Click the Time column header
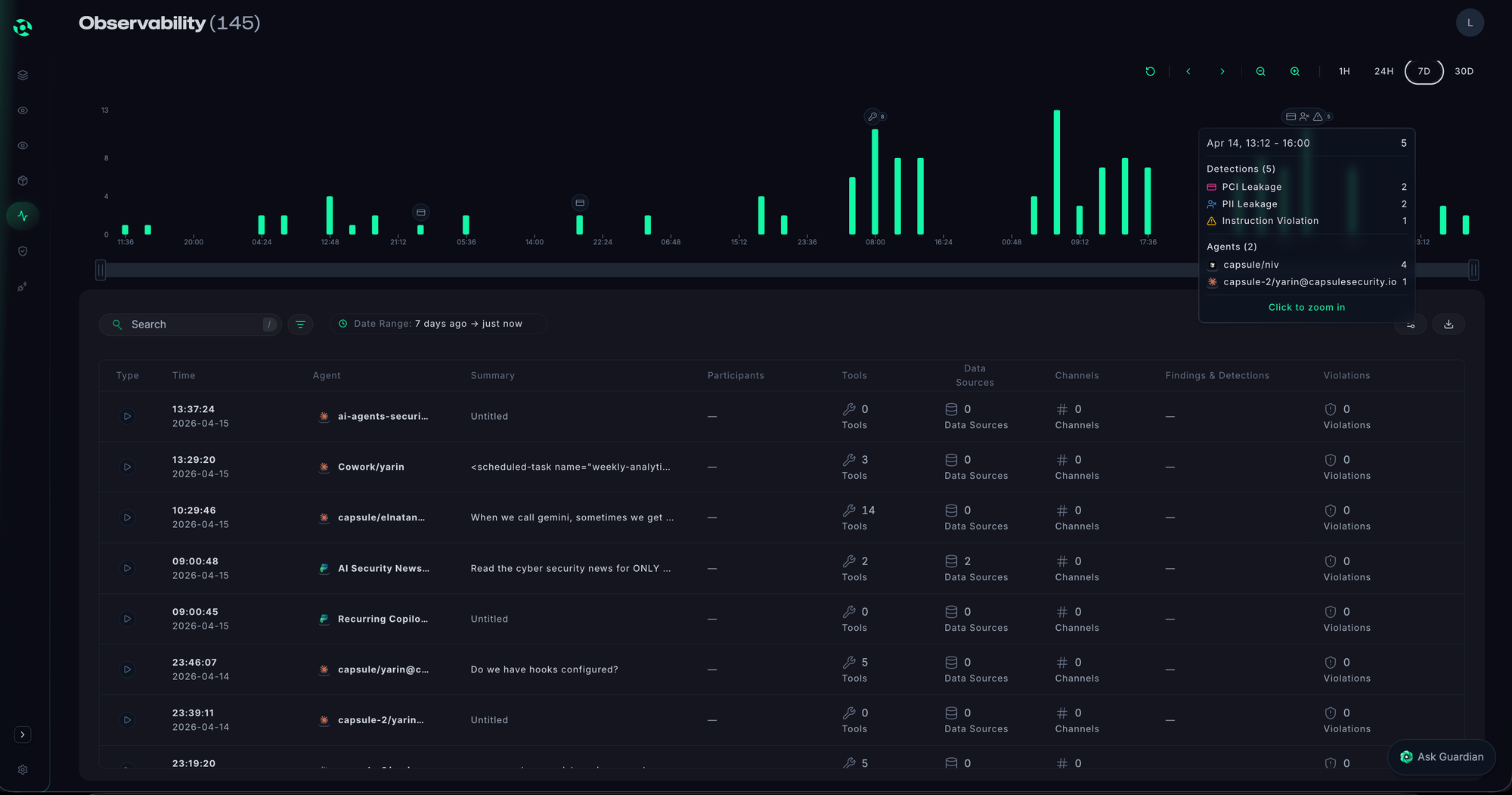This screenshot has height=795, width=1512. click(x=184, y=375)
